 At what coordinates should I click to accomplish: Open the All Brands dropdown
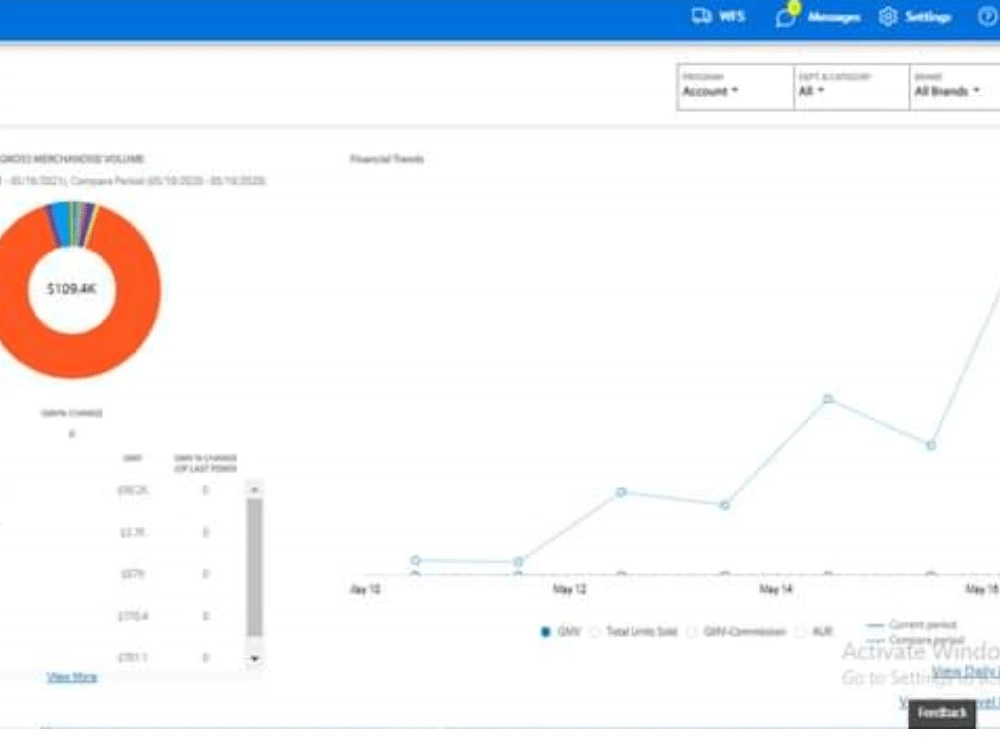(955, 87)
